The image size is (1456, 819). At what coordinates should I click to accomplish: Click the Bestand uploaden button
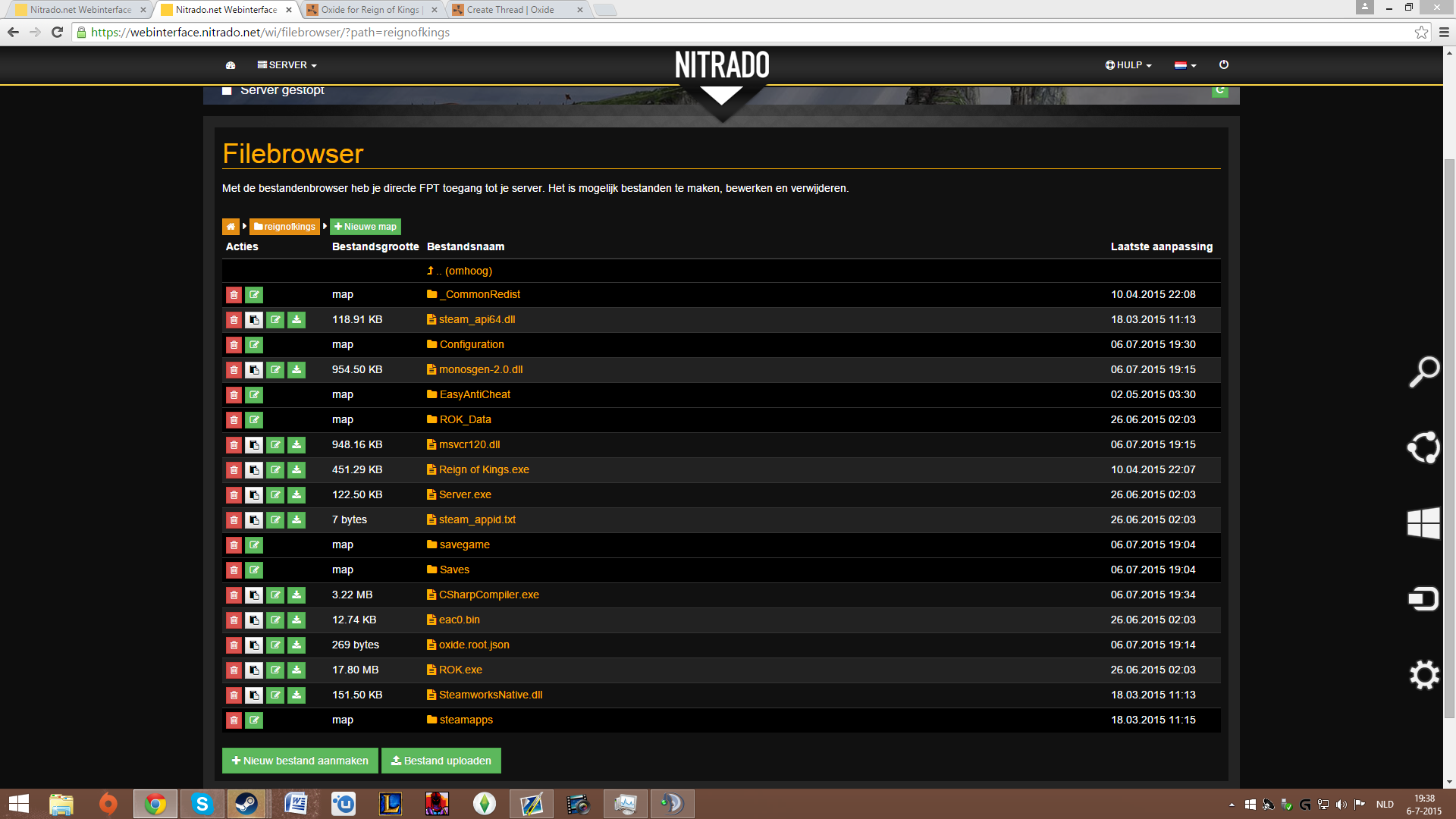441,761
